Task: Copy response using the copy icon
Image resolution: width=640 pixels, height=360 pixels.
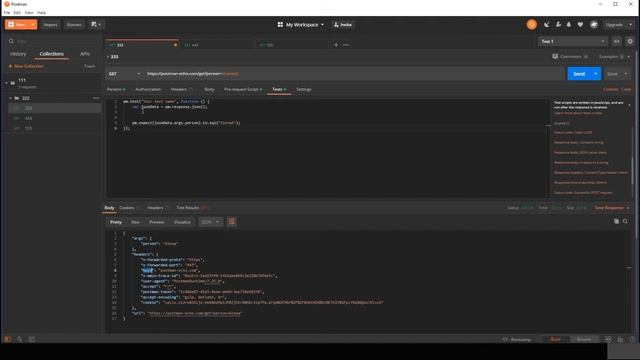Action: [616, 221]
